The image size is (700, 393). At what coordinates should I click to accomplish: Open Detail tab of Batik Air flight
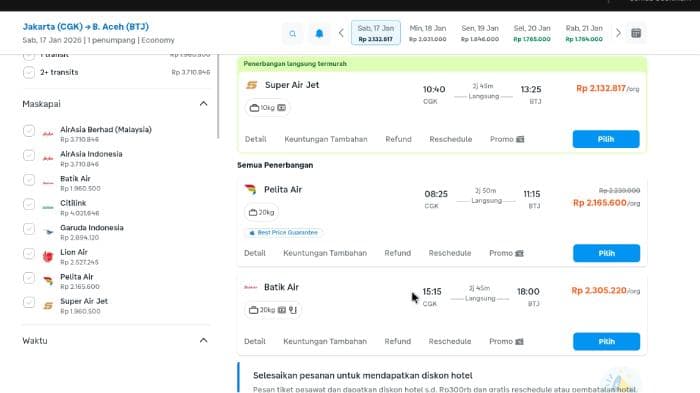coord(254,341)
